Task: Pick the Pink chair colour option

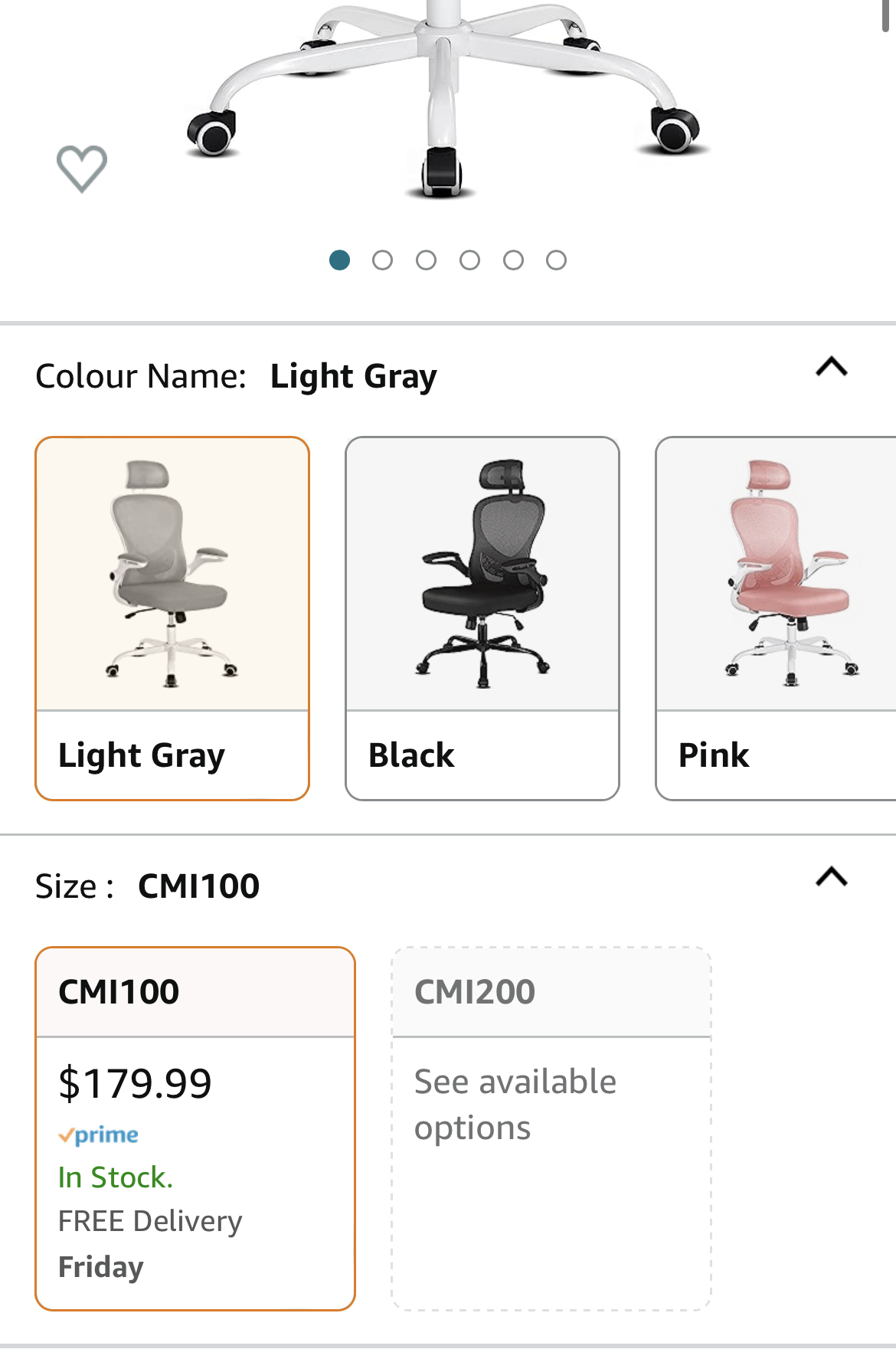Action: pos(776,618)
